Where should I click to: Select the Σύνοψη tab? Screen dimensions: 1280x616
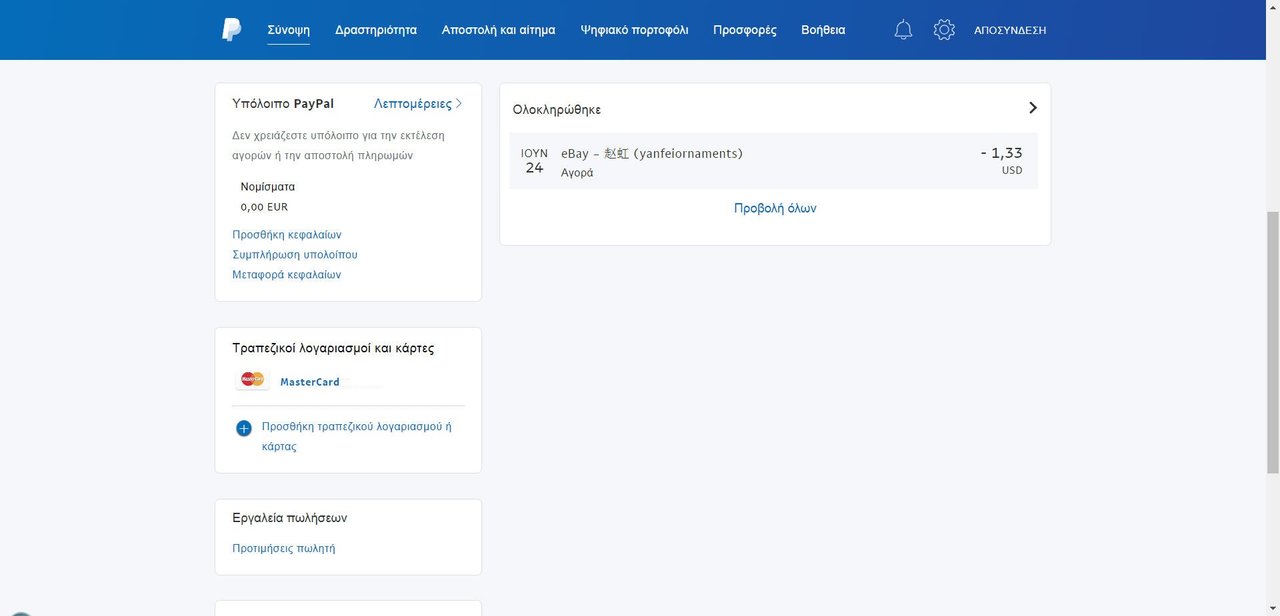[288, 30]
